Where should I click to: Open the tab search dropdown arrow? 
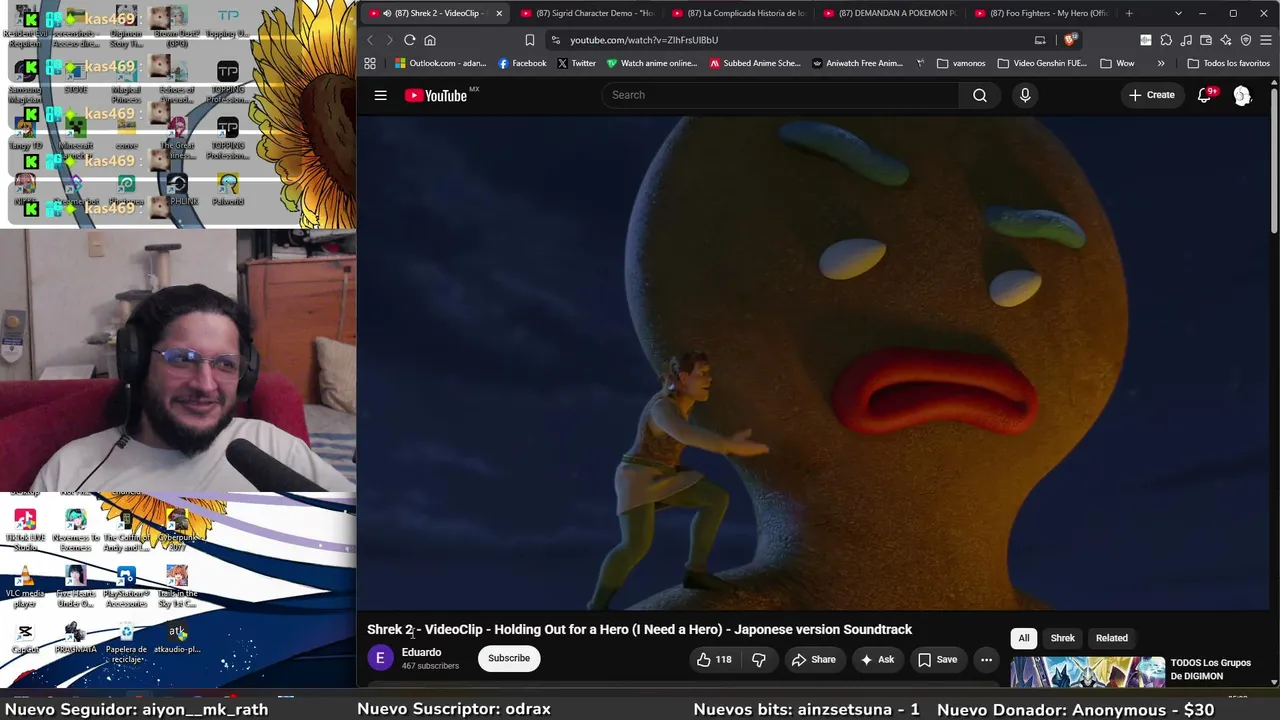click(1178, 13)
